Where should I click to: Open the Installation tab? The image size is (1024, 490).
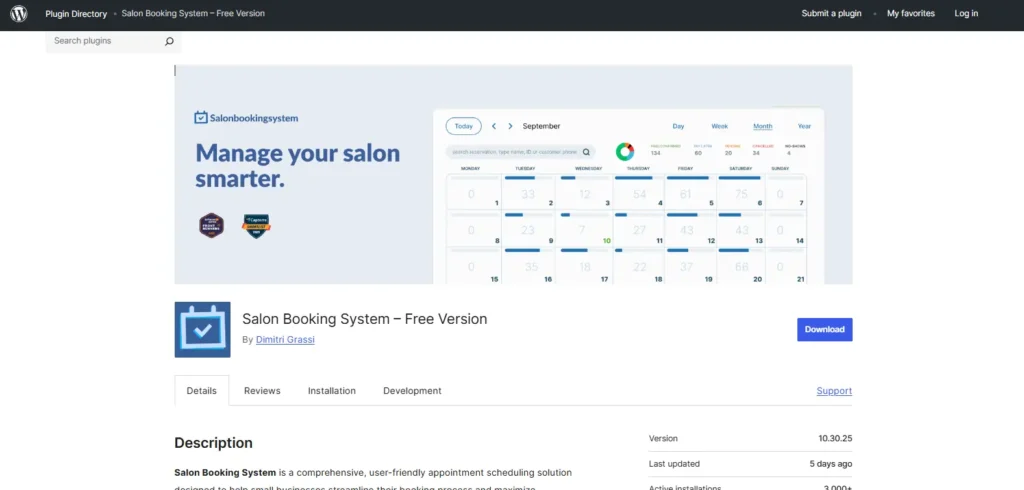tap(332, 391)
